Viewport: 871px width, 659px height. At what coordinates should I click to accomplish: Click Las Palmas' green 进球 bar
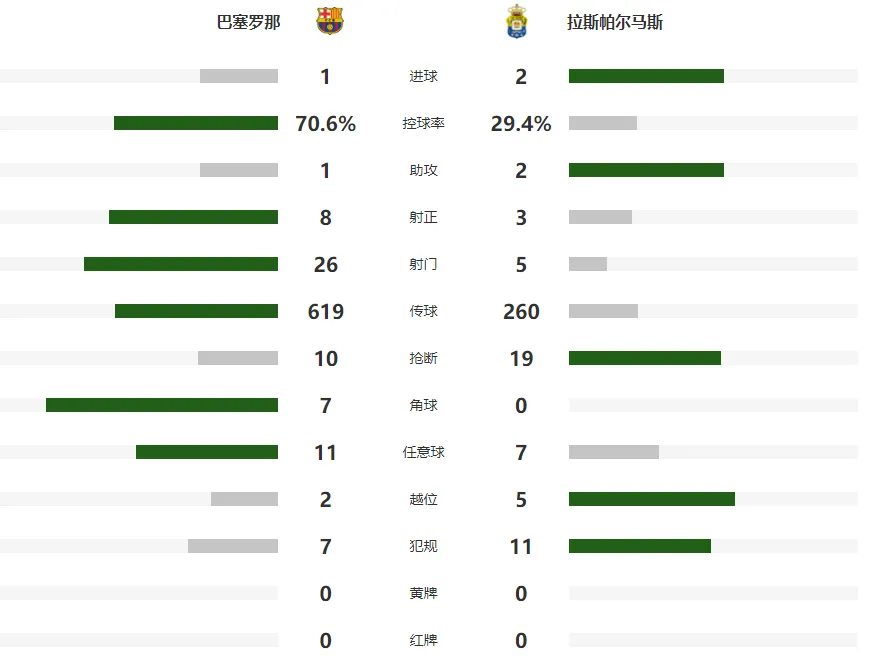point(646,76)
